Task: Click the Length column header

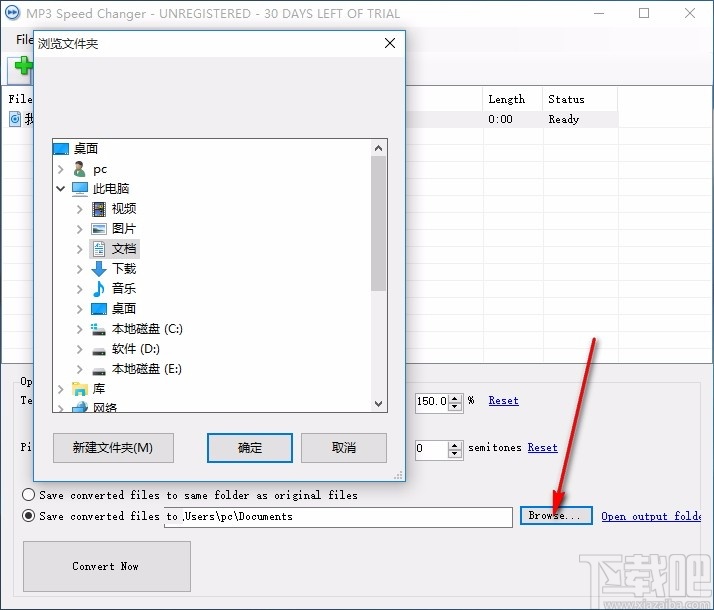Action: pyautogui.click(x=512, y=99)
